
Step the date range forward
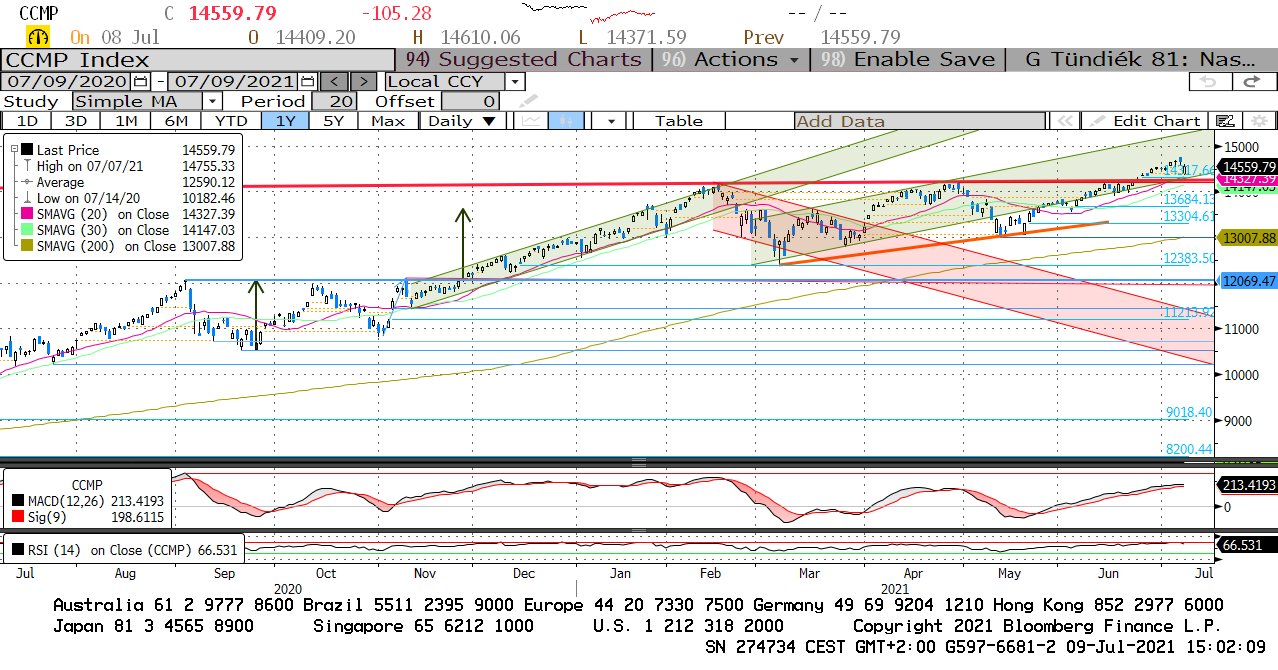[x=364, y=81]
